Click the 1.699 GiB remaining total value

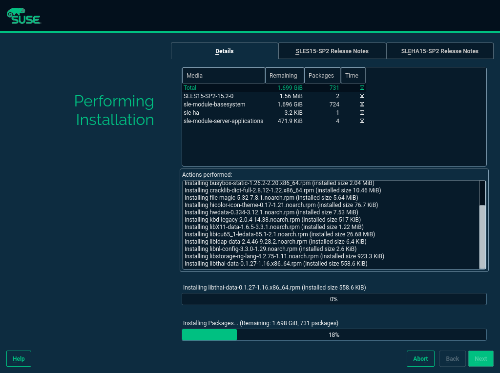point(290,88)
